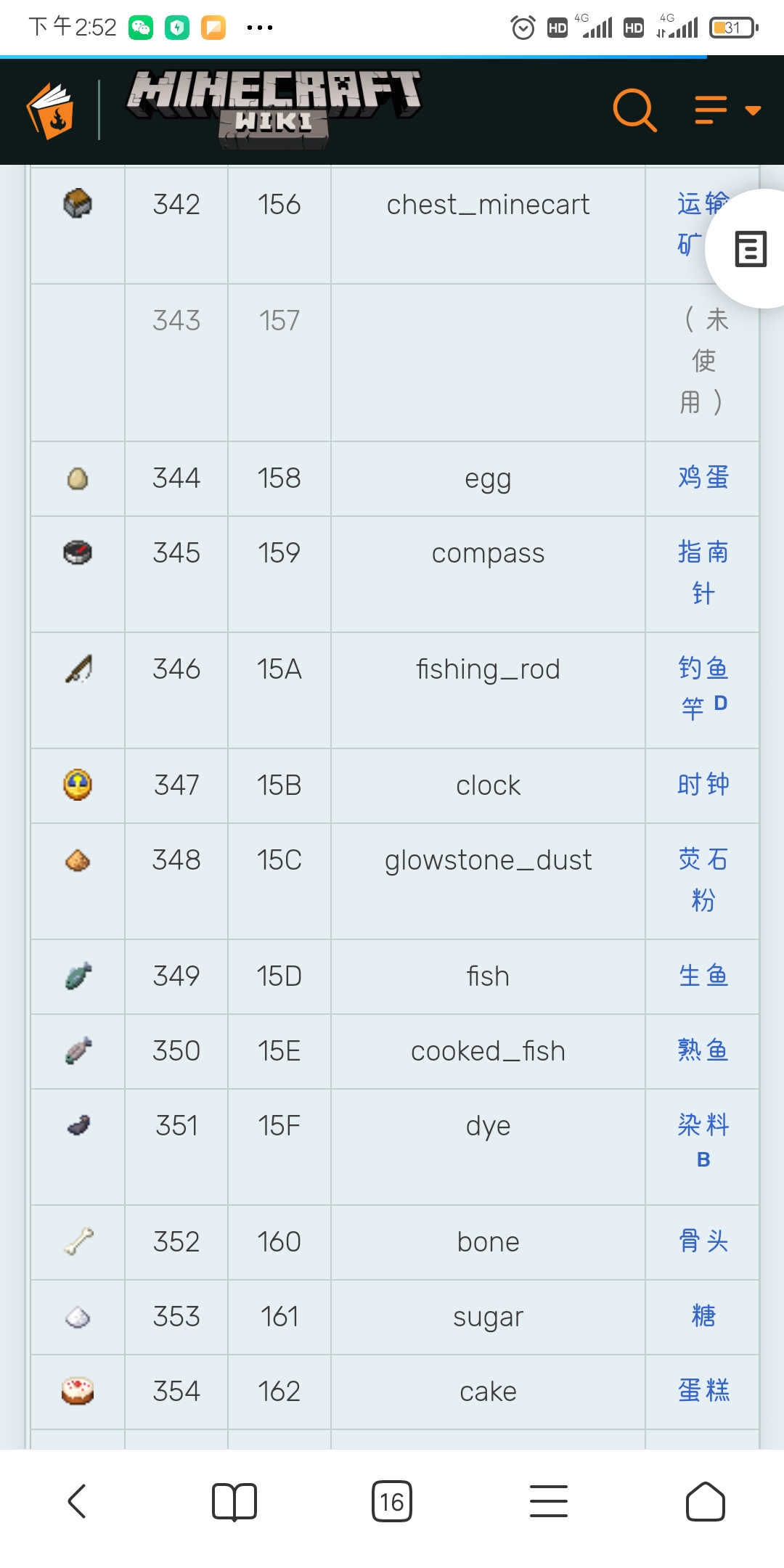Open the wiki search icon

point(635,110)
